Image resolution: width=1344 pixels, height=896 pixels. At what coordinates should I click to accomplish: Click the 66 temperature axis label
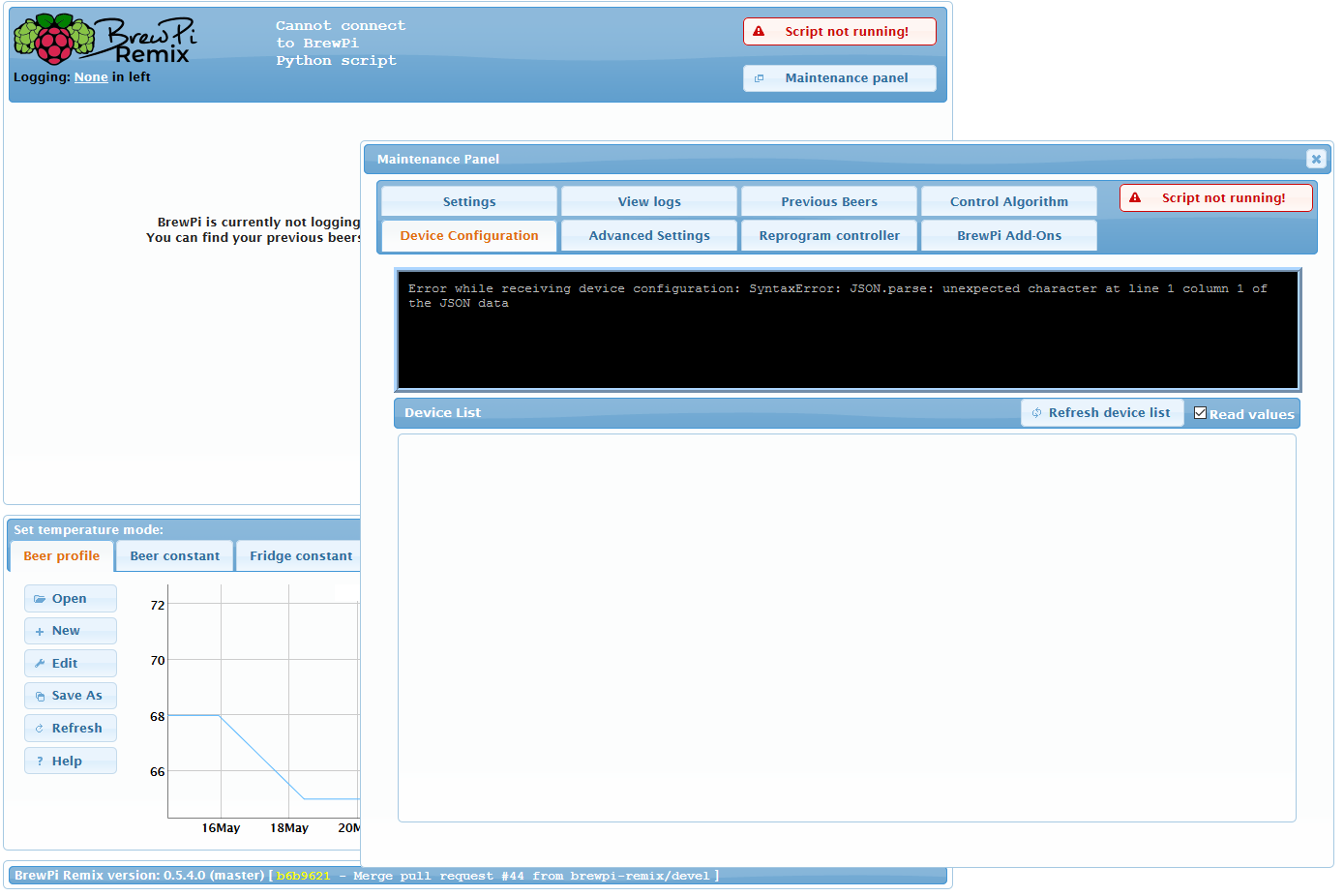[x=158, y=772]
